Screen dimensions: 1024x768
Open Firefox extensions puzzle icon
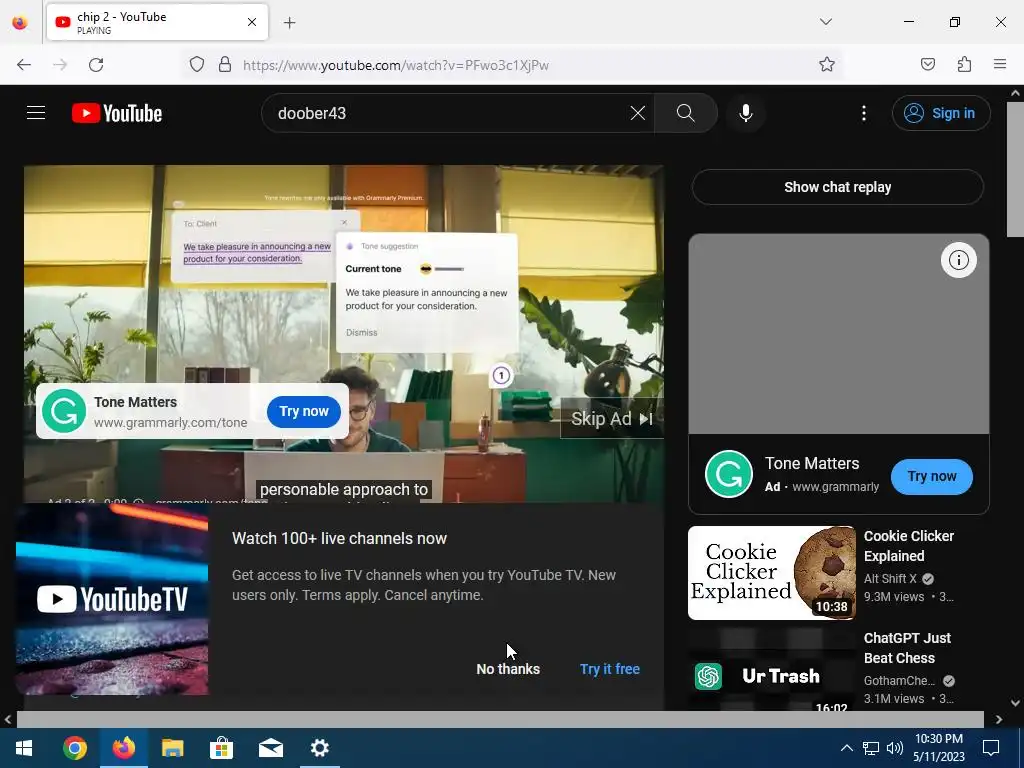965,65
